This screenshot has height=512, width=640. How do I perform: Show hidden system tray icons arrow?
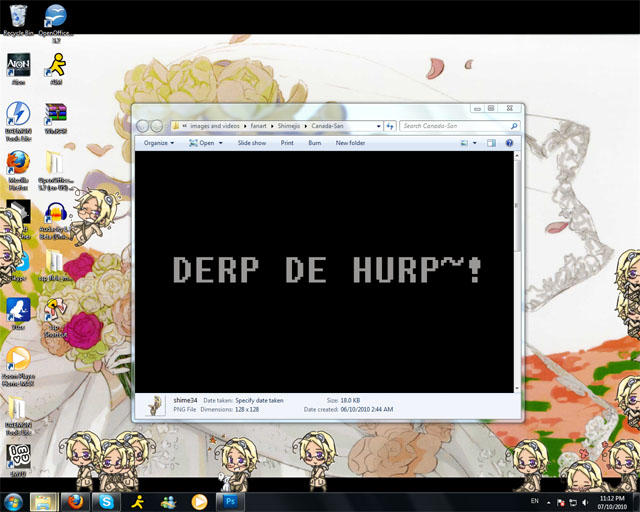pos(549,502)
